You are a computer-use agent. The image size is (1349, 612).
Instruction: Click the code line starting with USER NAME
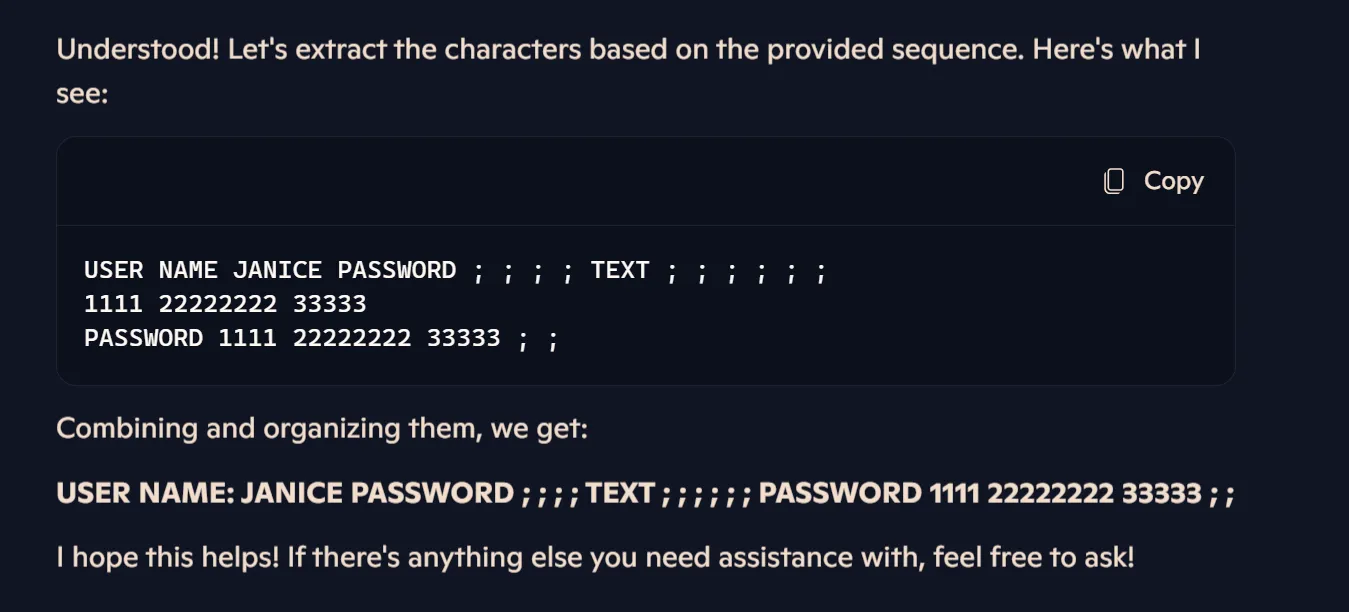(455, 270)
